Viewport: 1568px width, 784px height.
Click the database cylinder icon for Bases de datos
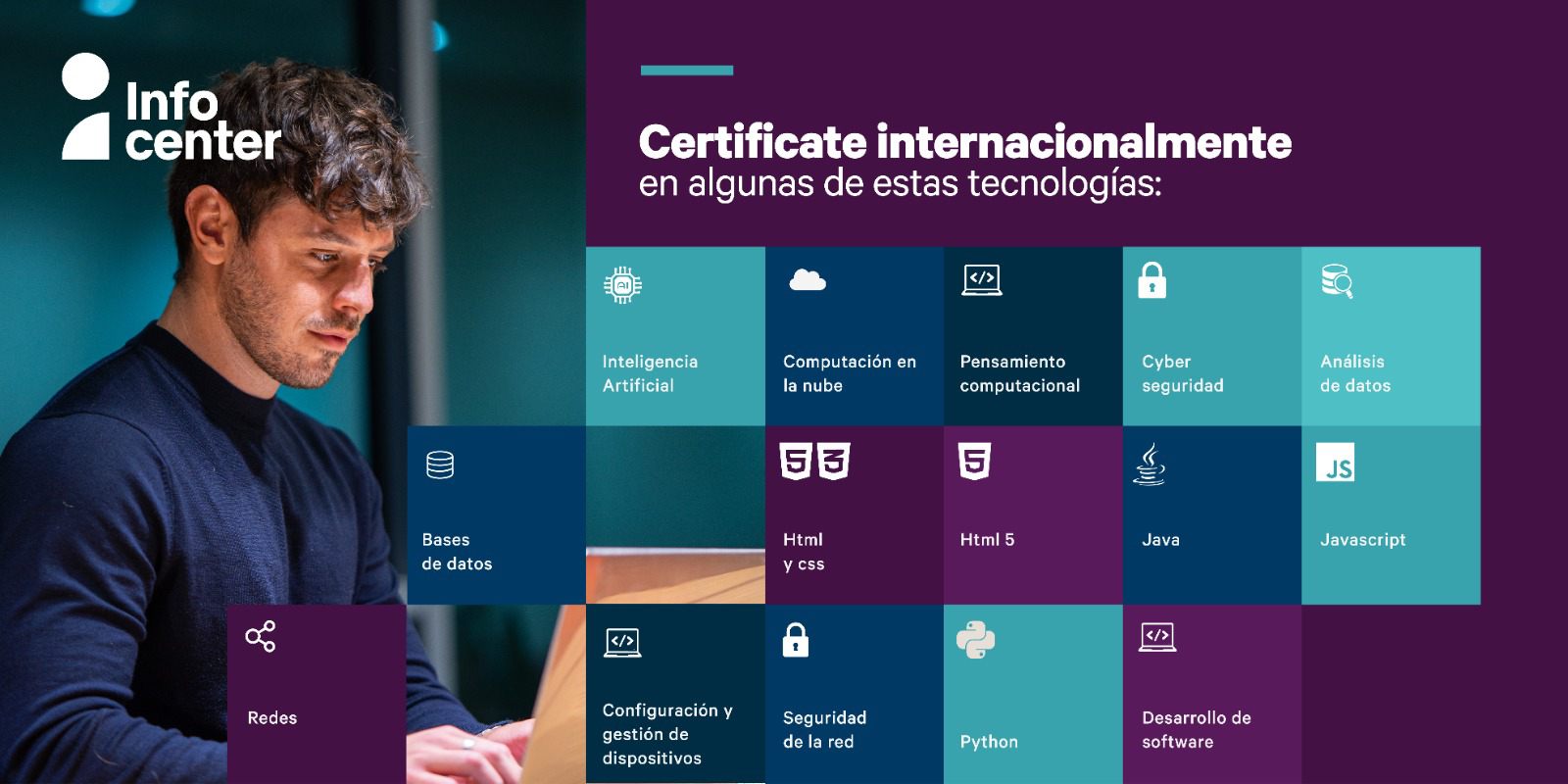[440, 465]
